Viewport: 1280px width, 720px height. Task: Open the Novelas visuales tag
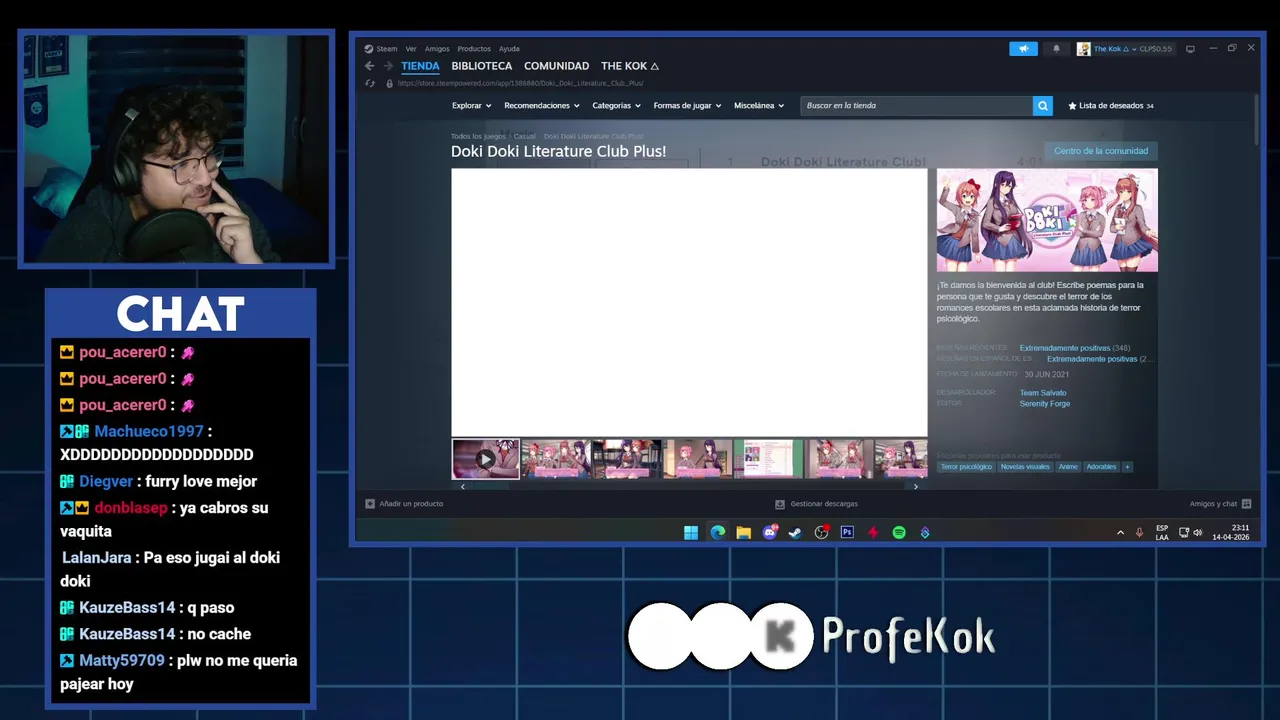[1025, 467]
